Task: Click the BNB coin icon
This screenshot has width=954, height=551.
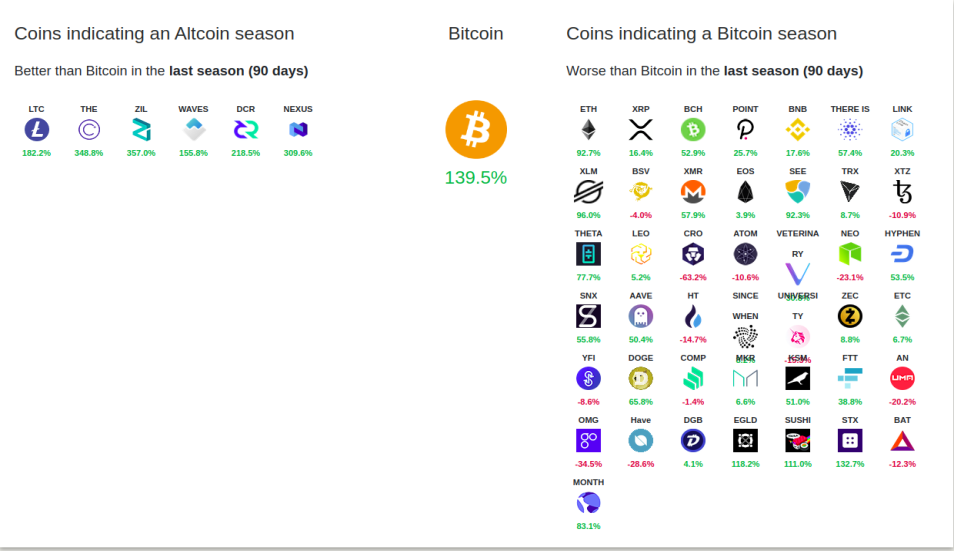Action: [x=798, y=130]
